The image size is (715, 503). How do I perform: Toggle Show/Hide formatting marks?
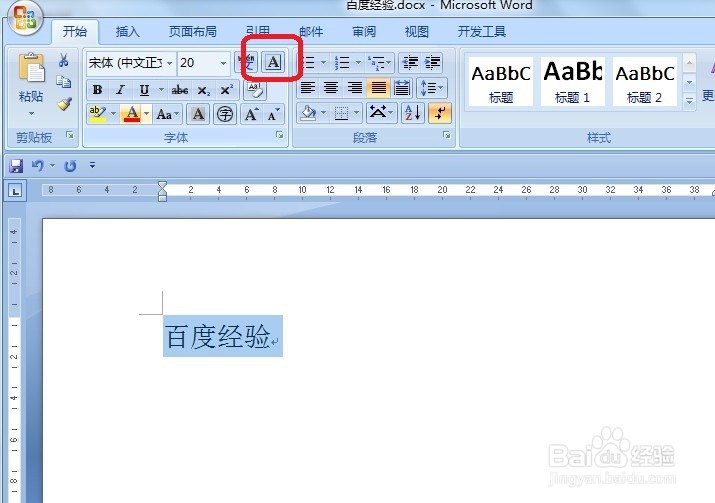(x=440, y=113)
